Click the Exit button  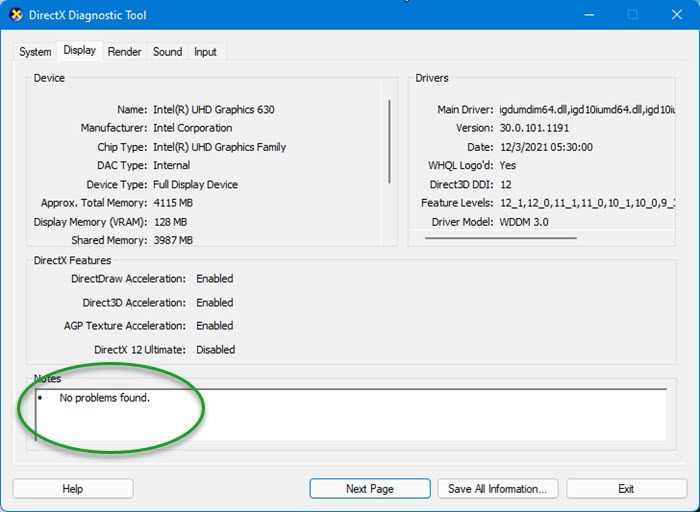tap(626, 489)
